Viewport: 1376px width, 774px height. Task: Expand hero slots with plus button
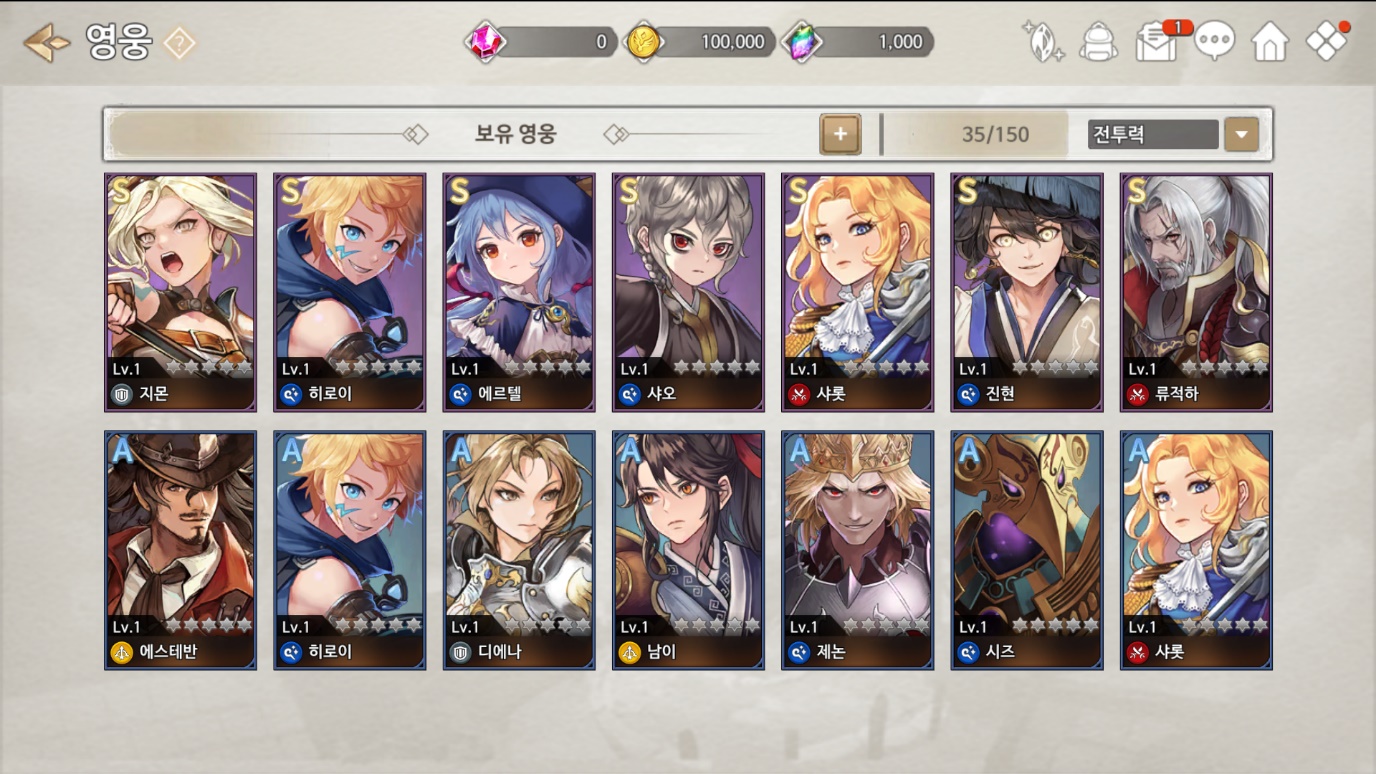tap(840, 134)
